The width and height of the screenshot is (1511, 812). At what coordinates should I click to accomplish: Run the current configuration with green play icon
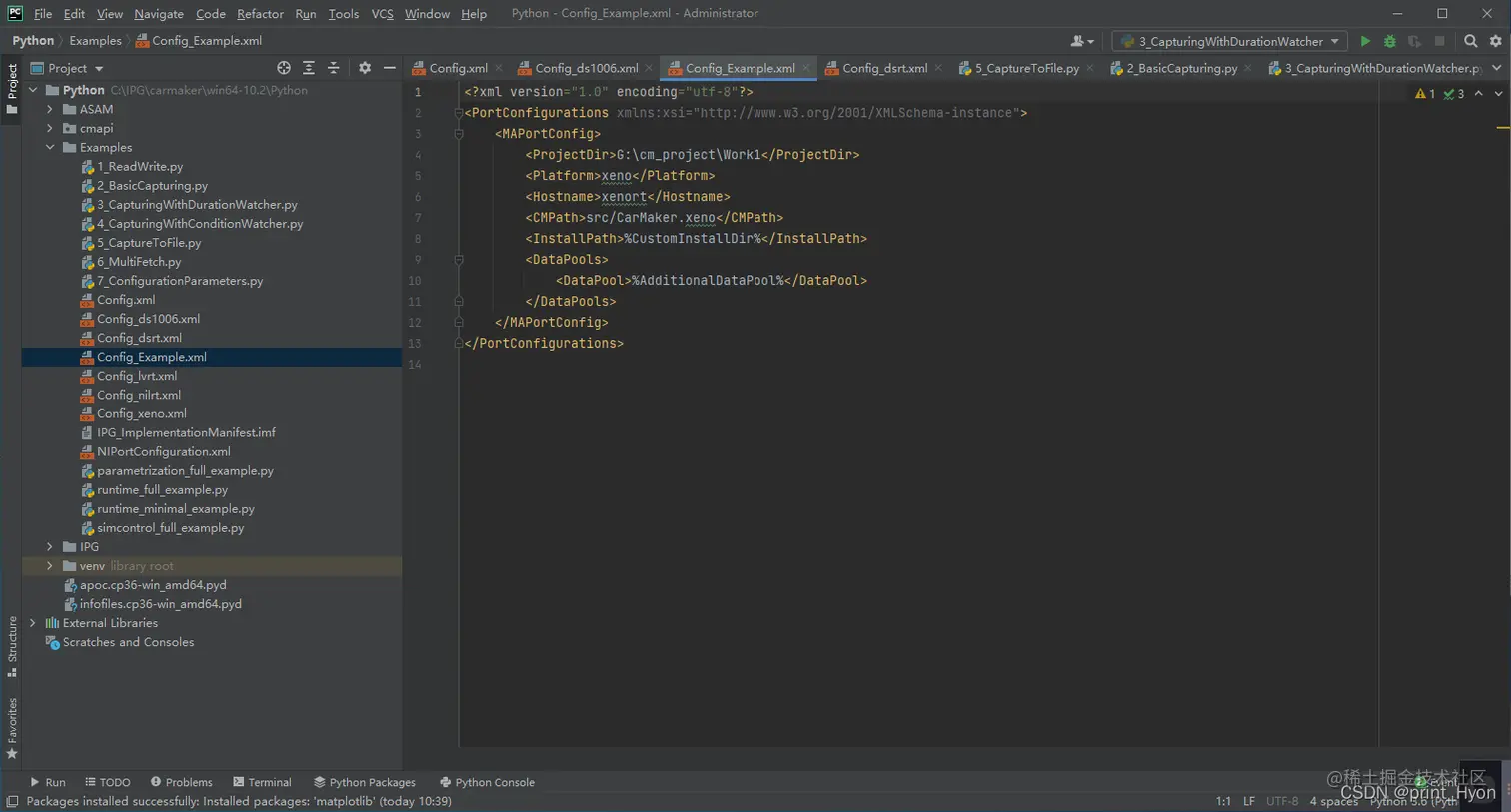pos(1365,41)
